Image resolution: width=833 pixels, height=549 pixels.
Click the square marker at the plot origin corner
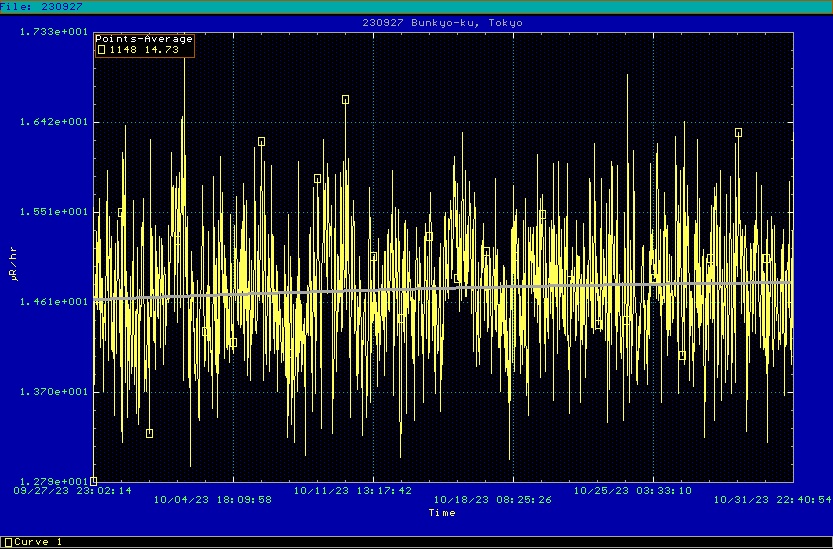point(94,481)
